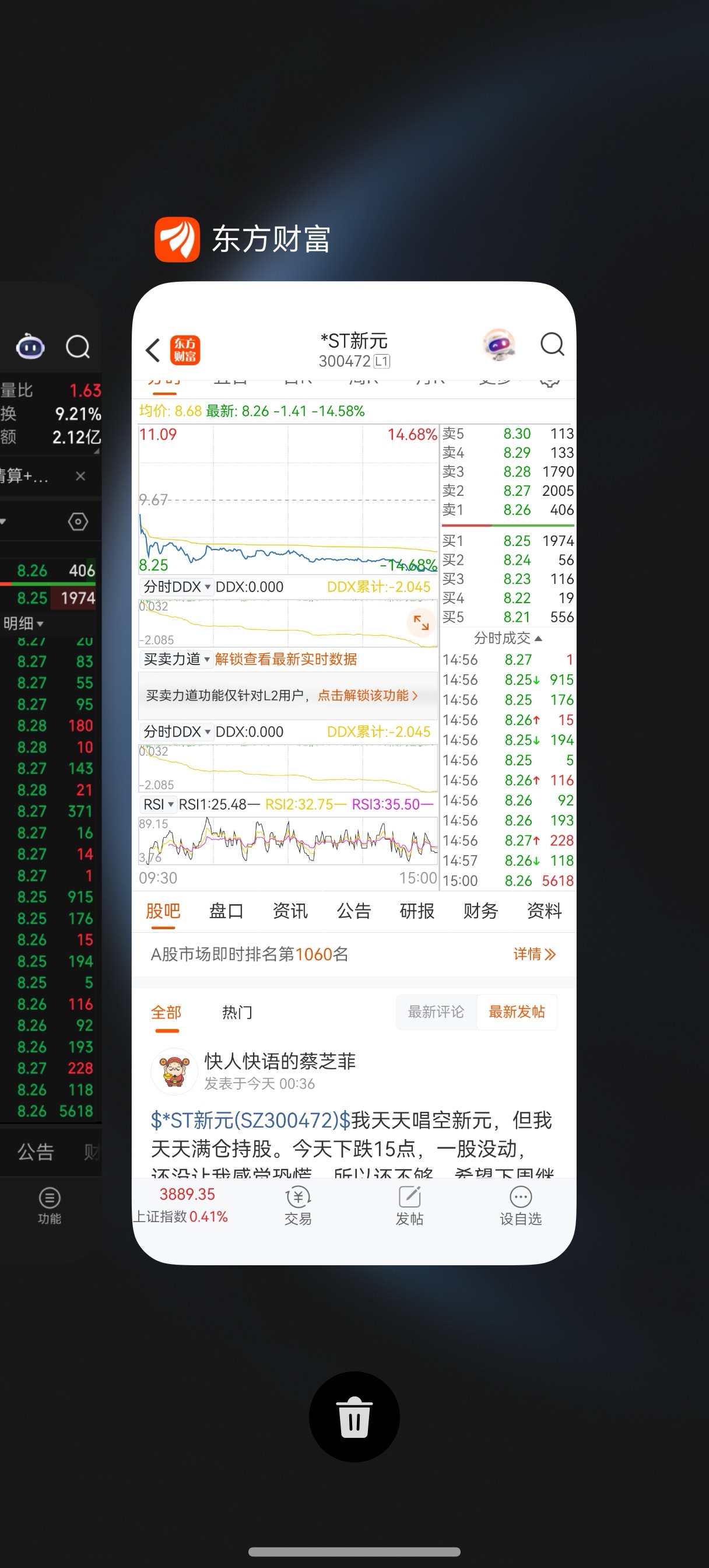Tap the 额 2.12亿 value in the left window
This screenshot has width=709, height=1568.
click(x=51, y=437)
